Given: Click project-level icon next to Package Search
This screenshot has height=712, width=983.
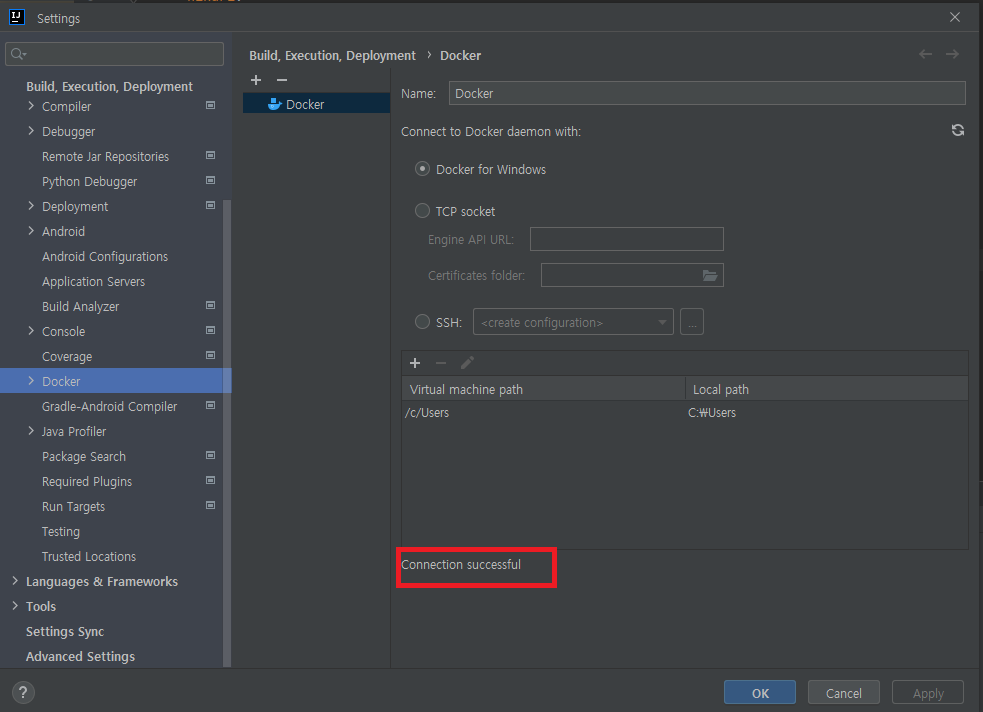Looking at the screenshot, I should click(x=211, y=456).
